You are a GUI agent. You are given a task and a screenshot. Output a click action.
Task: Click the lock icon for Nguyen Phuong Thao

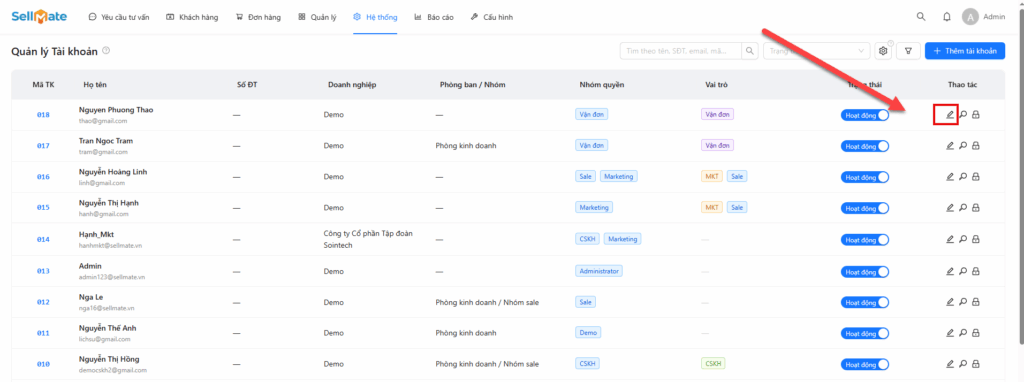coord(976,115)
